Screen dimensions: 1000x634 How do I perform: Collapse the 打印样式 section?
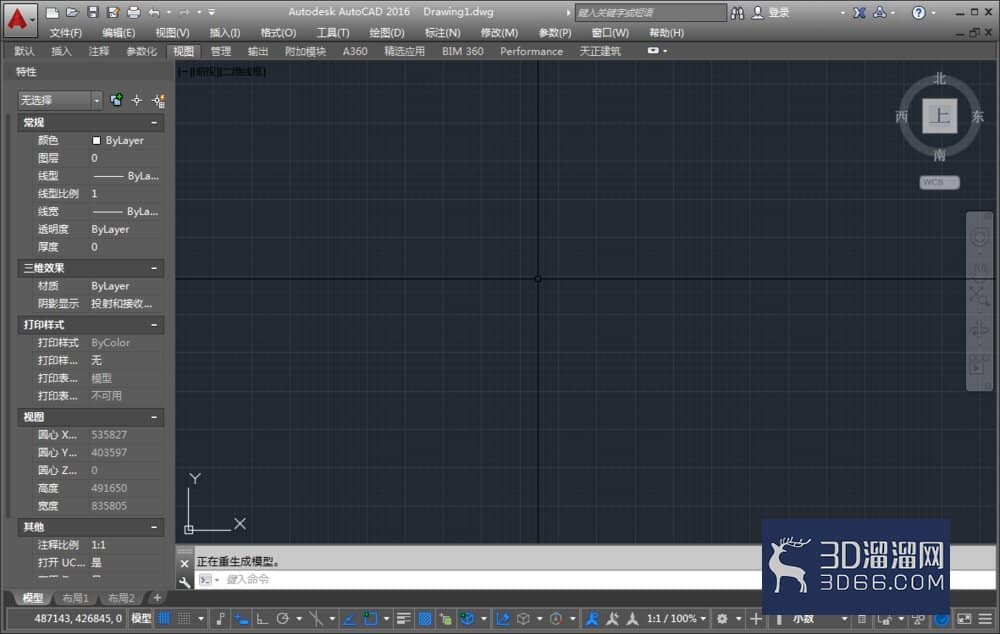154,325
